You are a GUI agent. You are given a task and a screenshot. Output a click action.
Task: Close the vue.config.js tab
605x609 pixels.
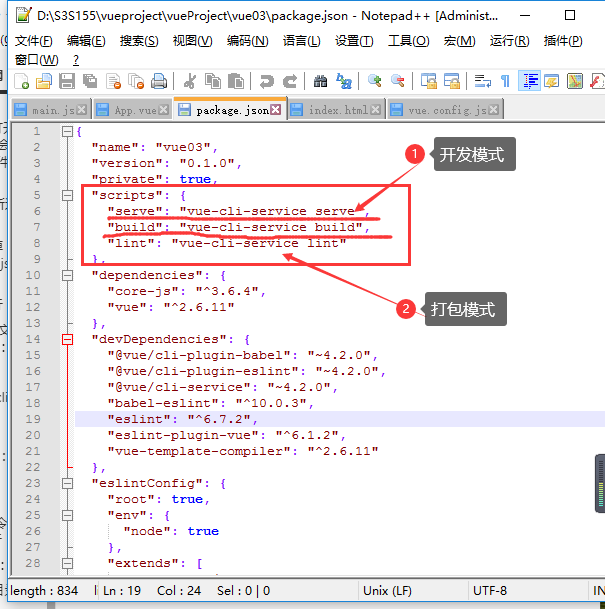(494, 110)
